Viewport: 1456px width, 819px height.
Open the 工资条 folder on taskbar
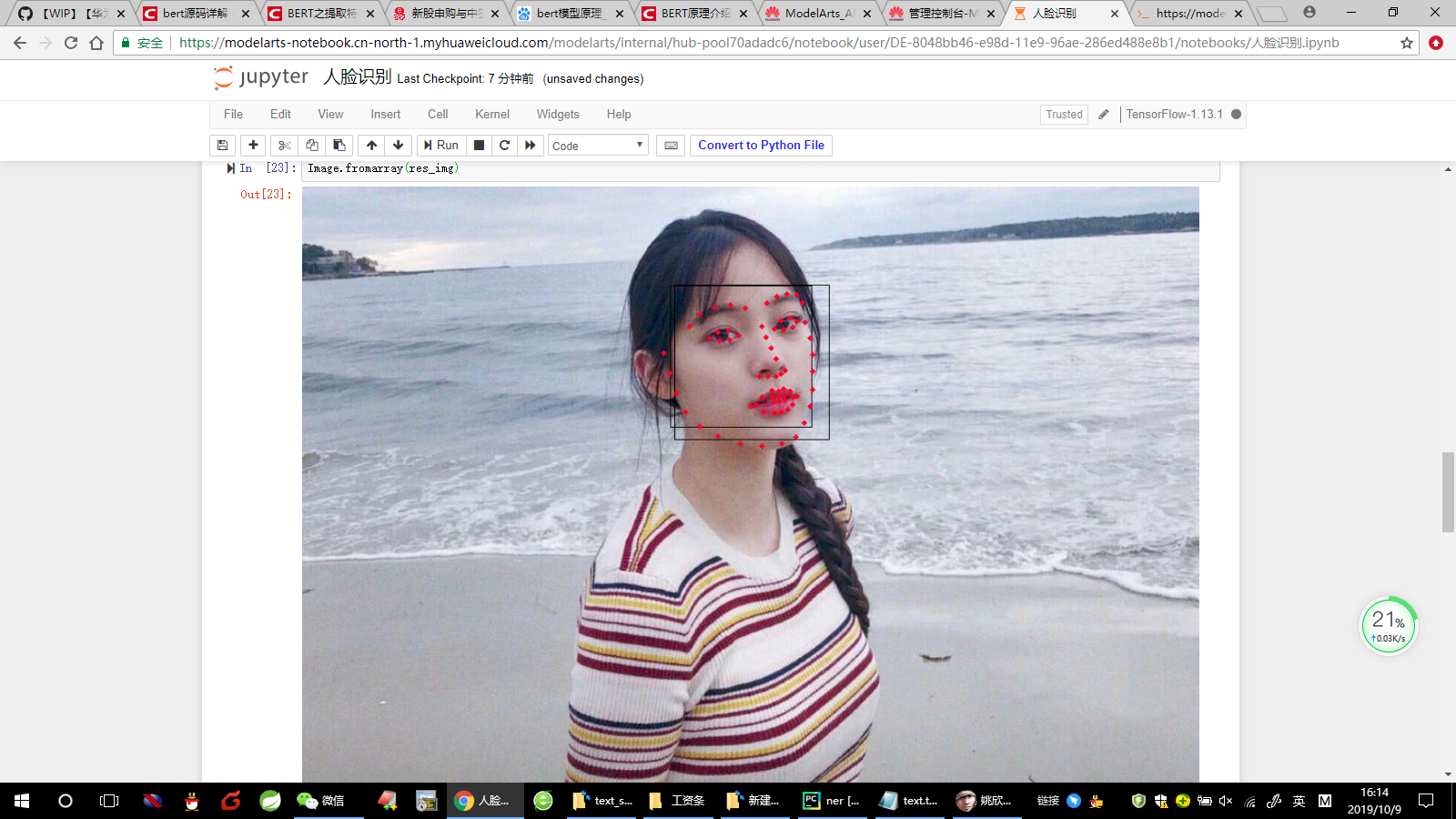678,801
